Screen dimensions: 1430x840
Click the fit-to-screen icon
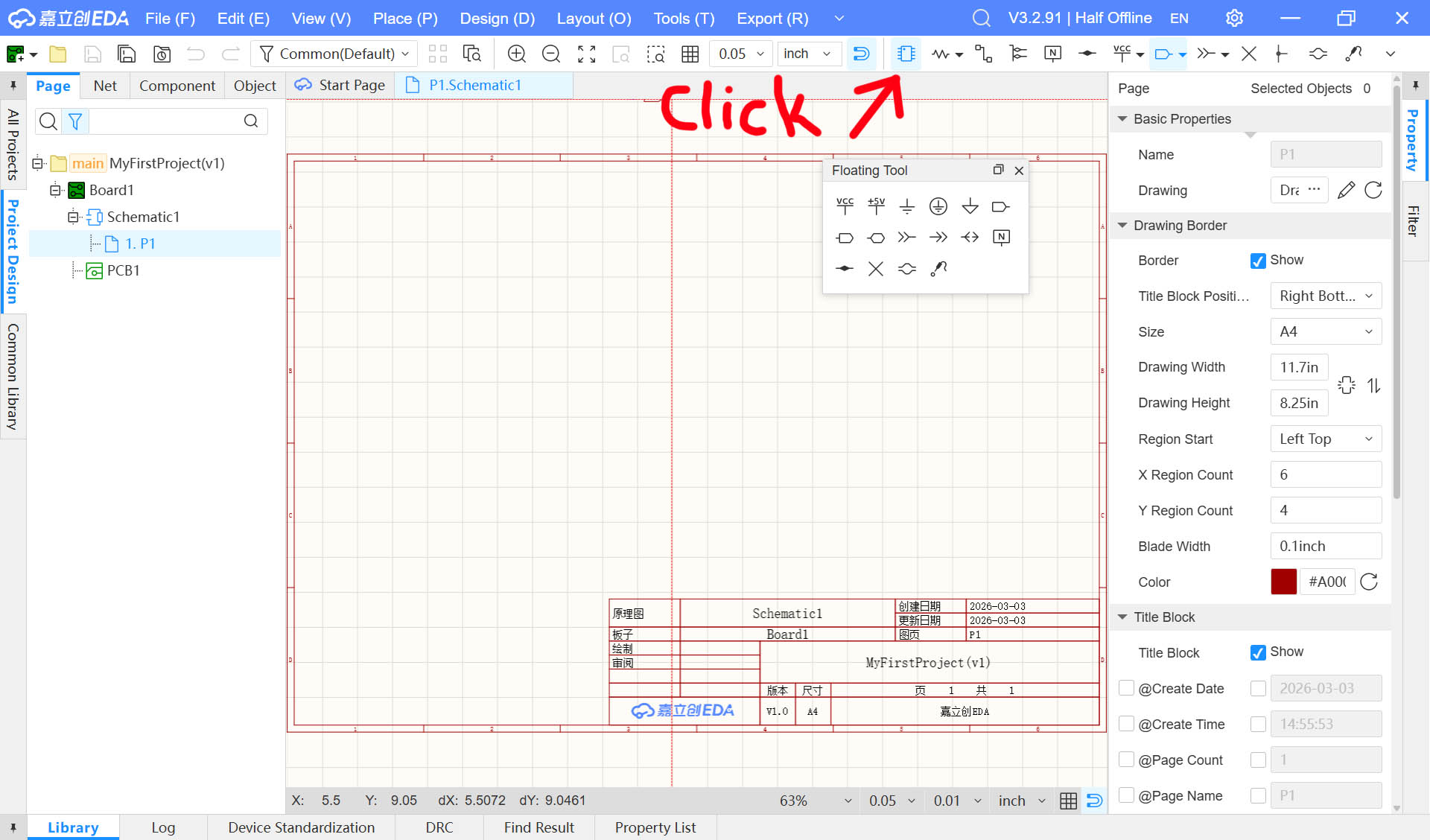click(x=587, y=54)
